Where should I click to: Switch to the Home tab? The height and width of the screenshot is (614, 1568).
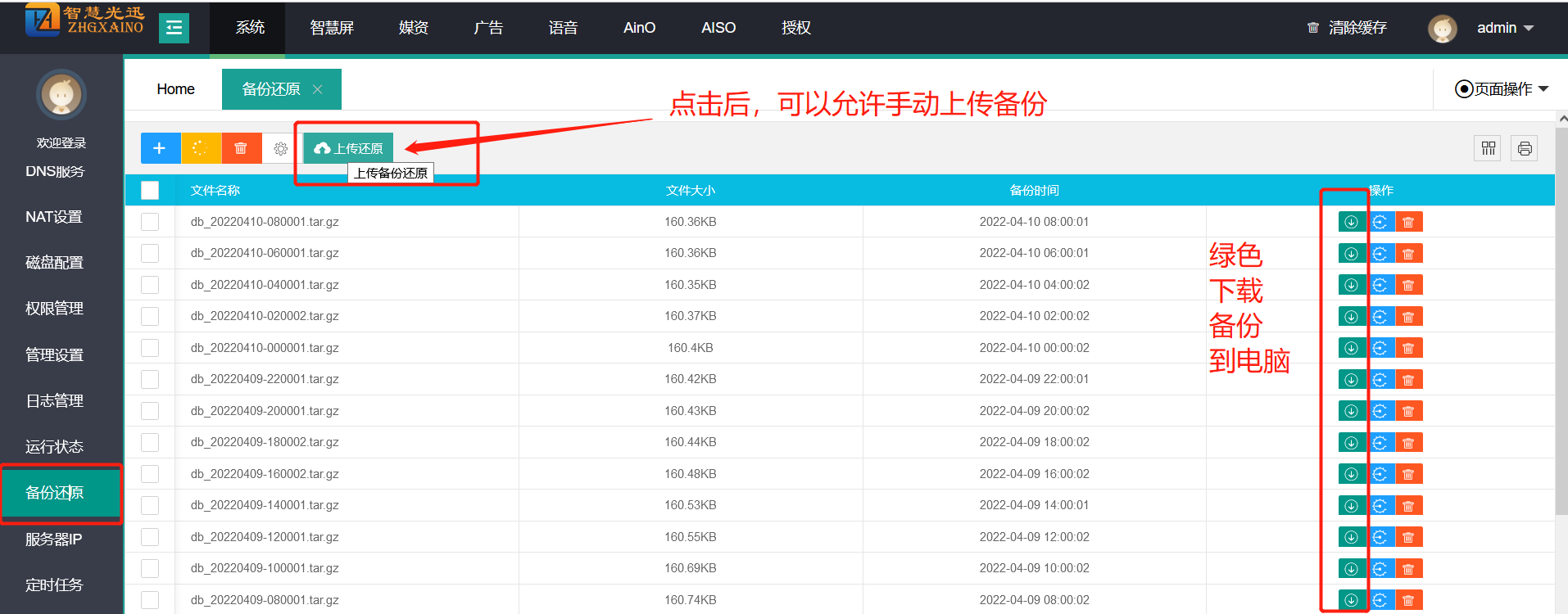(x=175, y=89)
